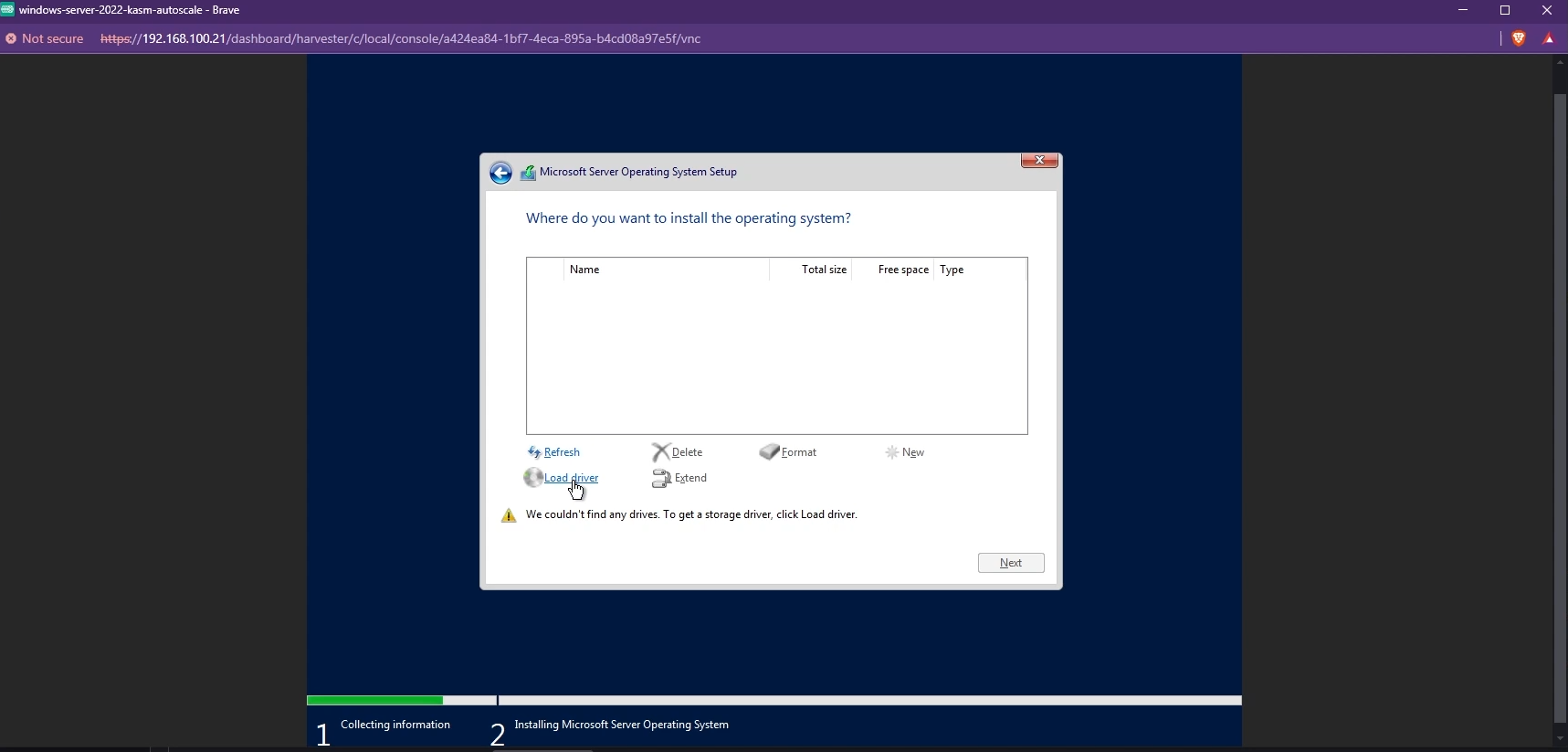Click the Extend partition icon

point(661,478)
